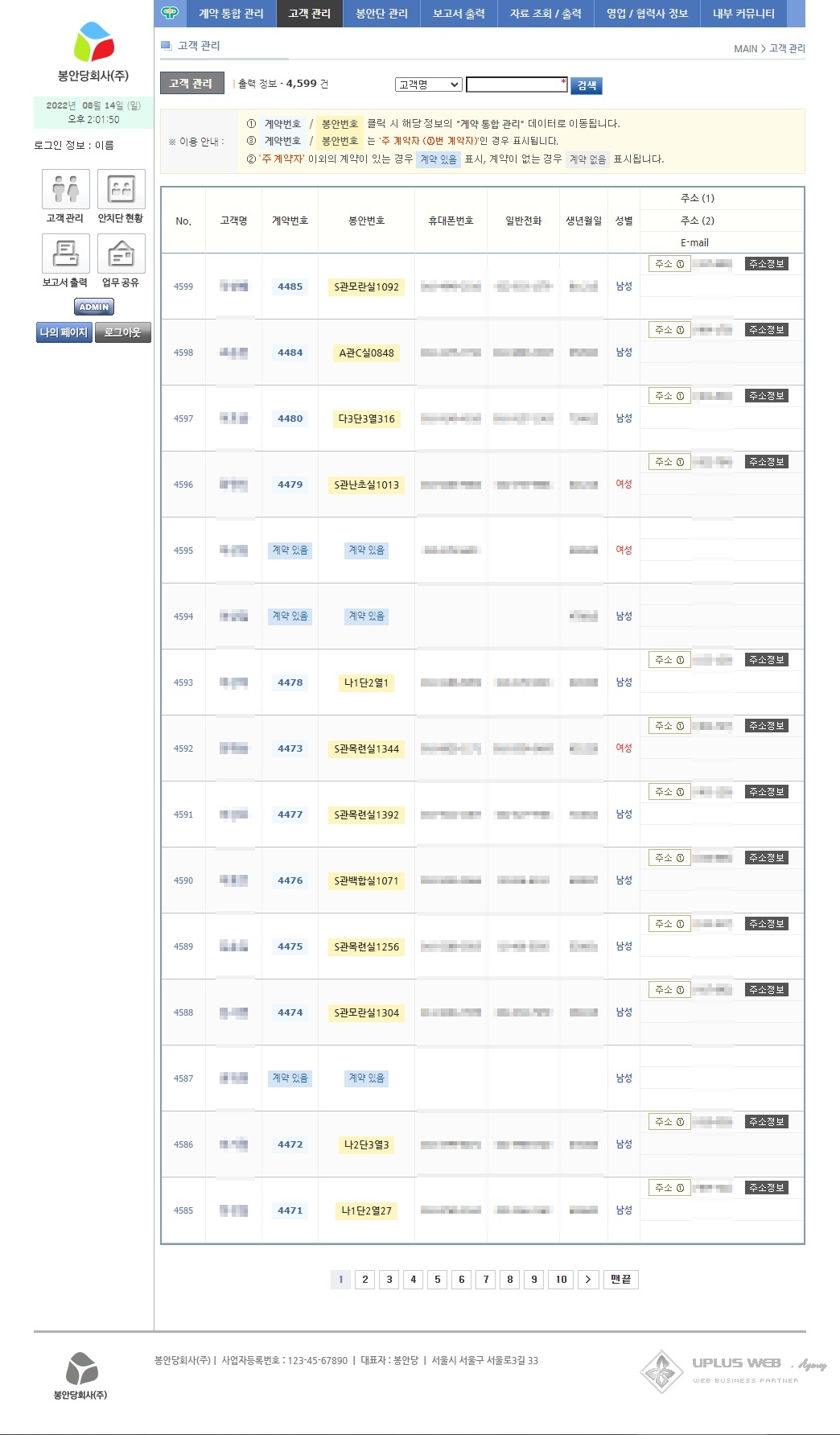Open niche number 나1단2열1

tap(367, 682)
